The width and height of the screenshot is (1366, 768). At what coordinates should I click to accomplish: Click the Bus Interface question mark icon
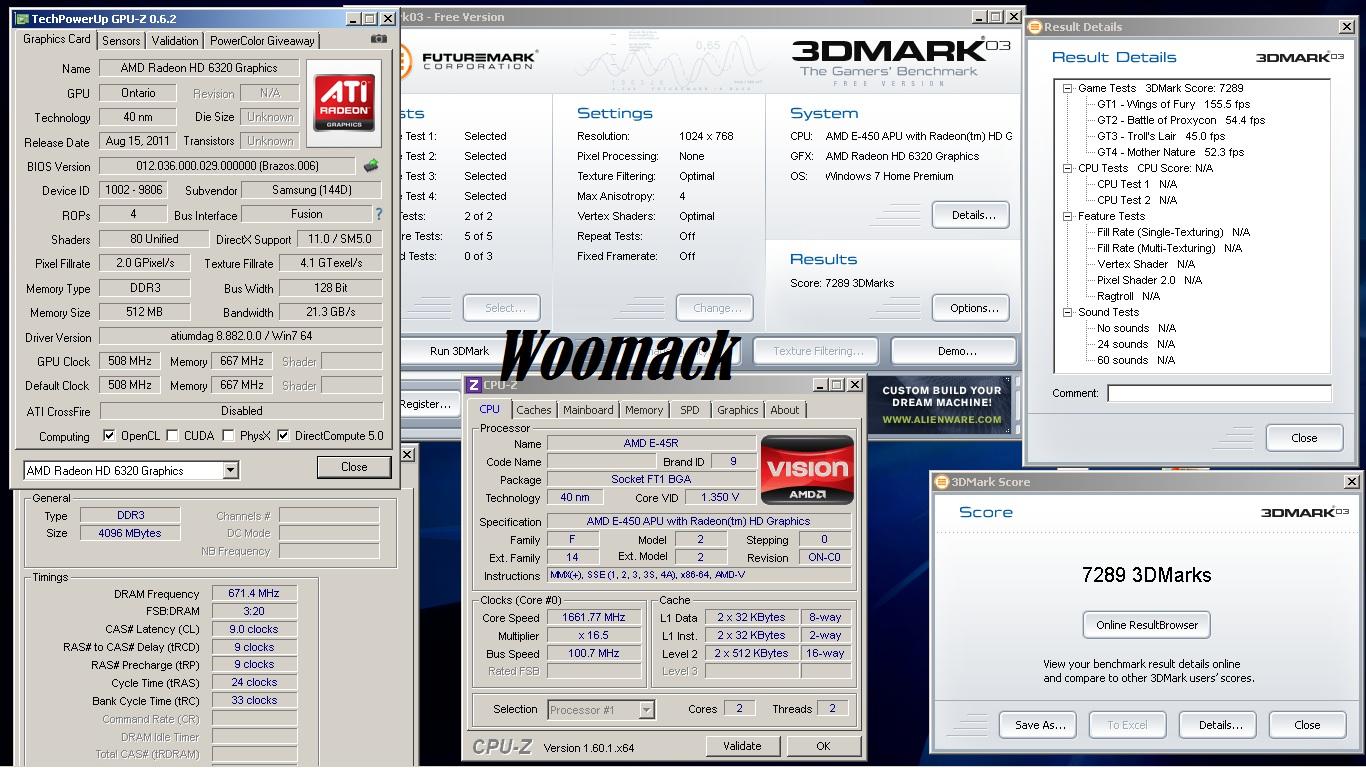click(379, 214)
